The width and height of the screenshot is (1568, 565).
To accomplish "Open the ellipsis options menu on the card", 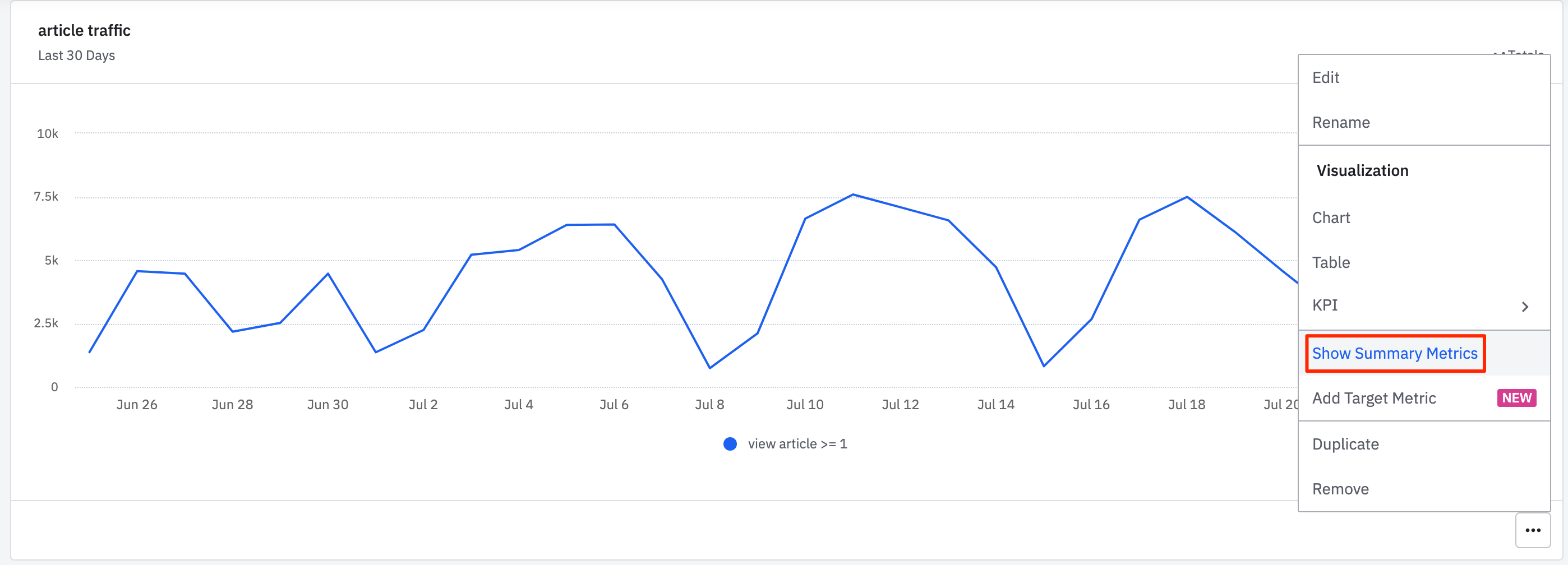I will tap(1533, 530).
